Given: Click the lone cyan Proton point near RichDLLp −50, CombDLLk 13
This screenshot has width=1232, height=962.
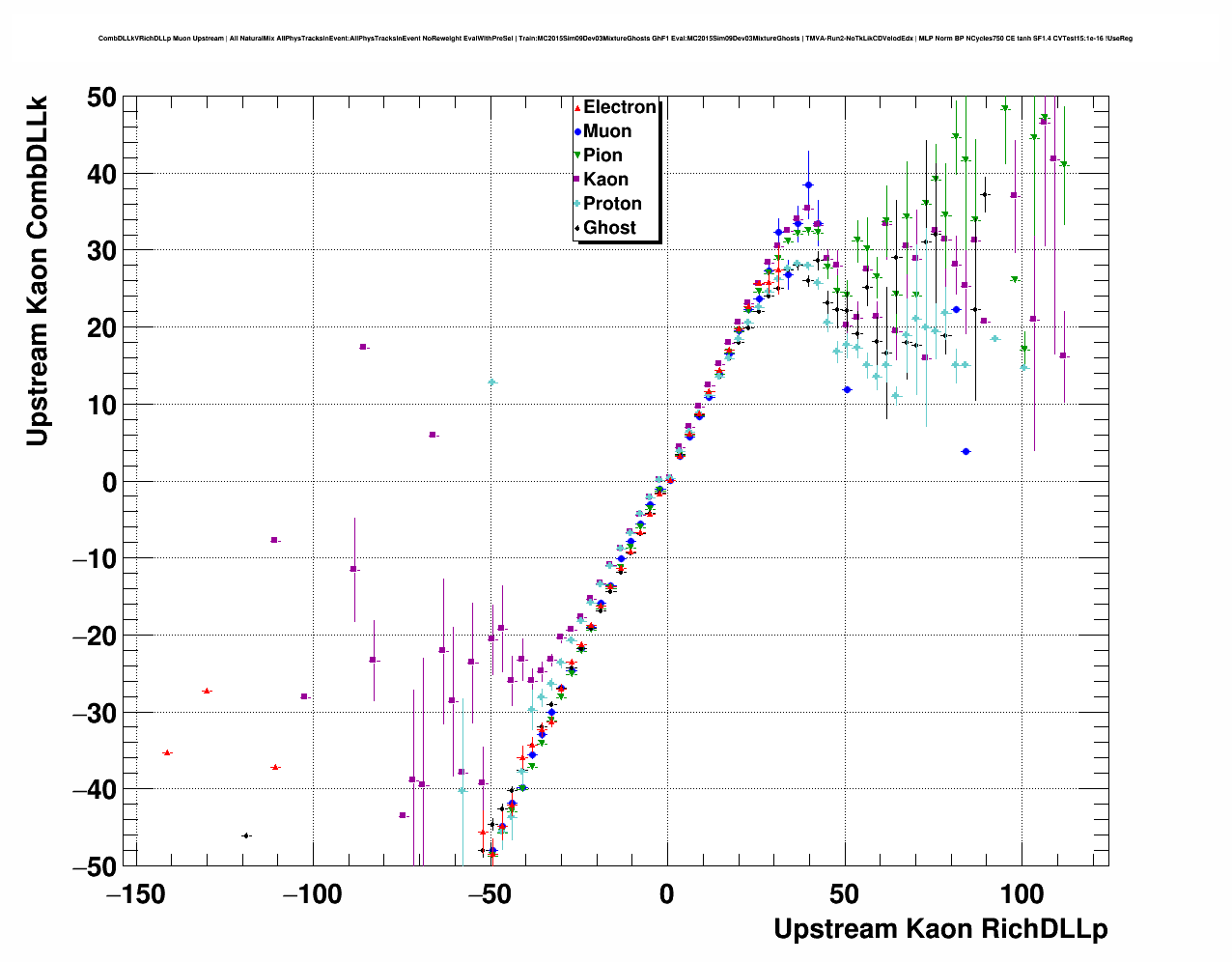Looking at the screenshot, I should click(491, 382).
